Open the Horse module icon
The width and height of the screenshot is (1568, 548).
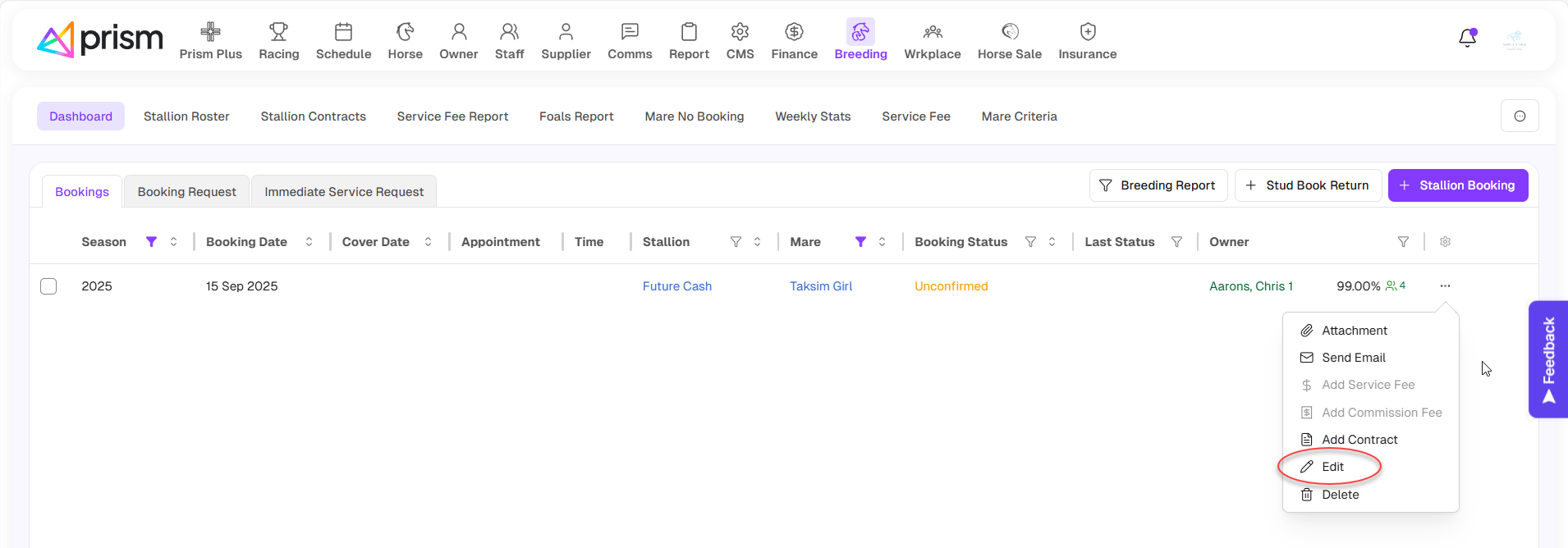tap(405, 32)
